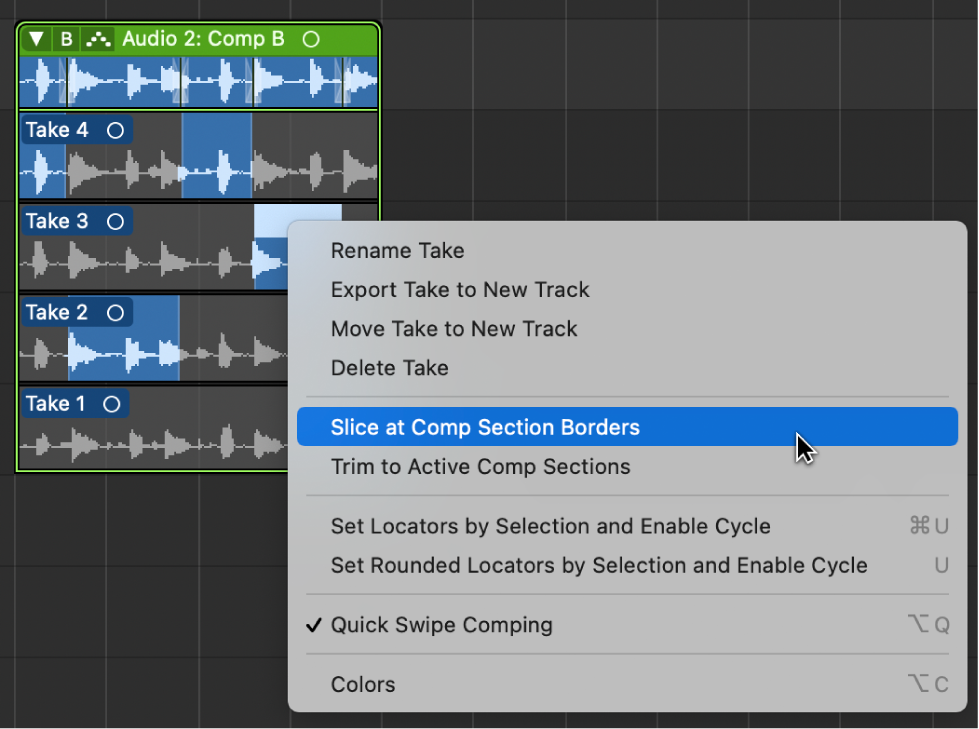Click "Set Locators by Selection and Enable Cycle"
Image resolution: width=979 pixels, height=729 pixels.
(x=544, y=527)
